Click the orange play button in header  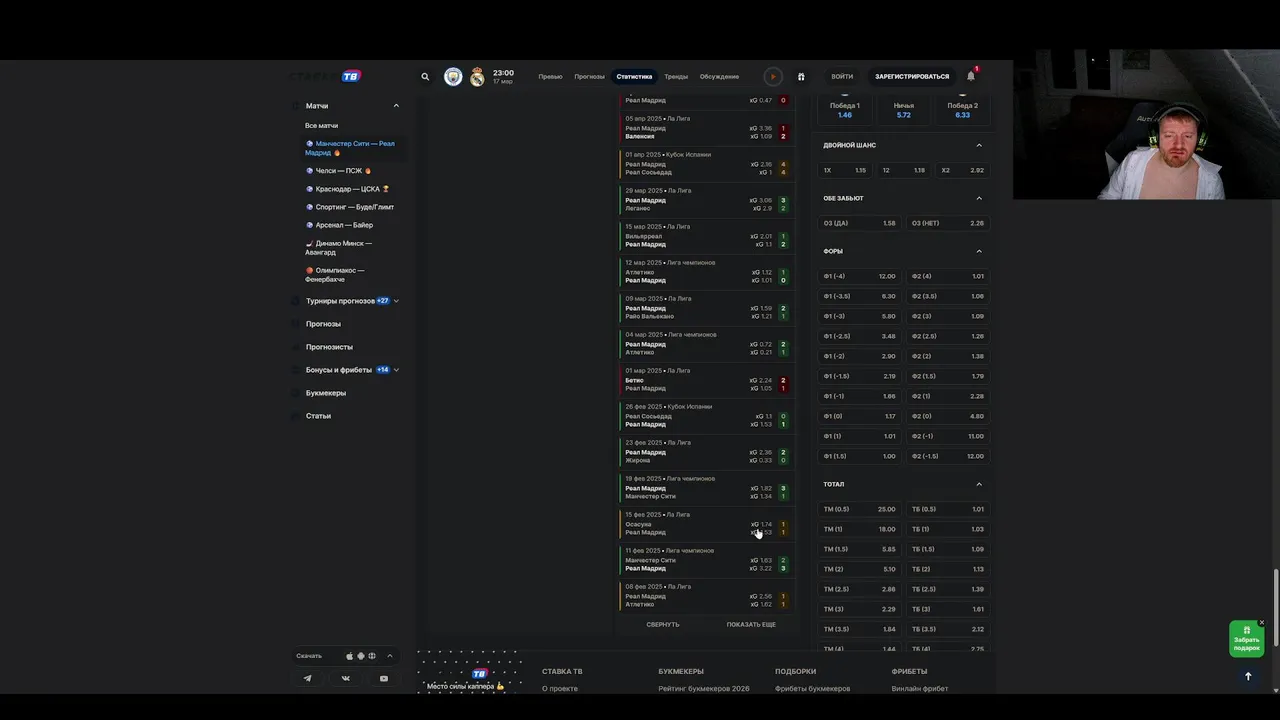(773, 77)
